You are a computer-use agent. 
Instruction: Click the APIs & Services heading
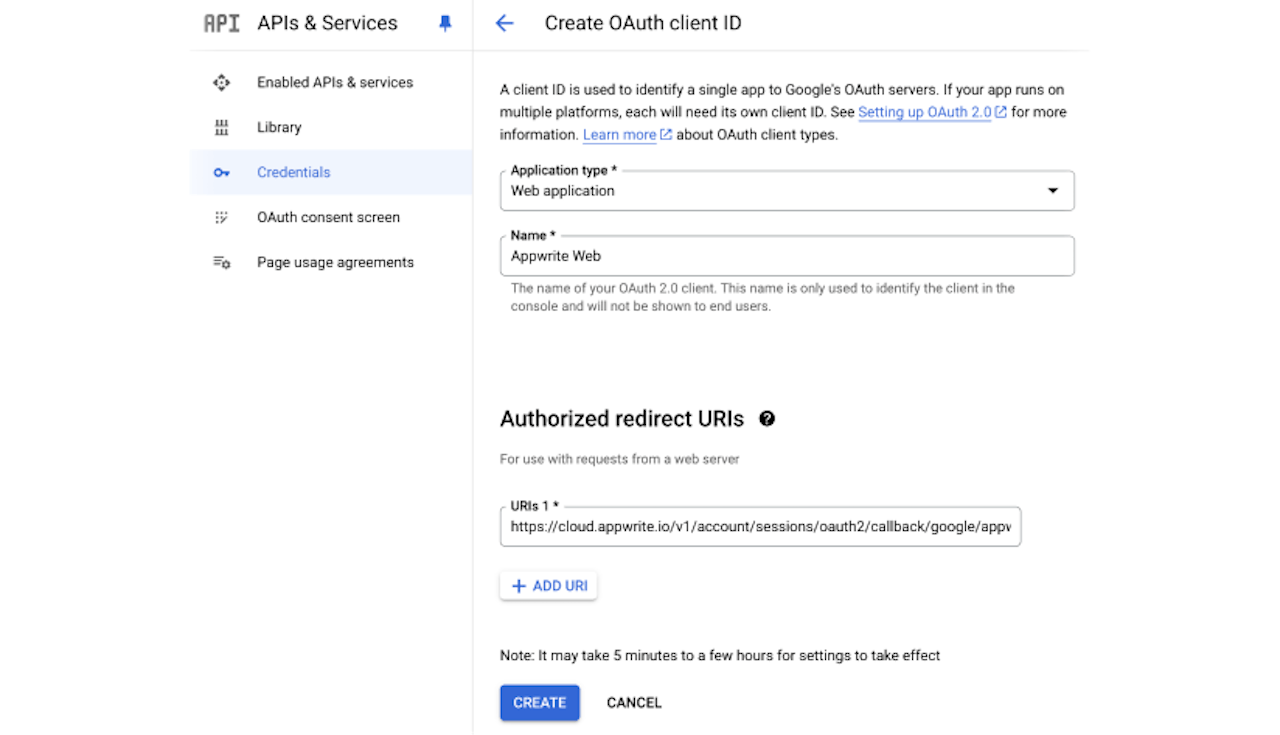click(327, 23)
